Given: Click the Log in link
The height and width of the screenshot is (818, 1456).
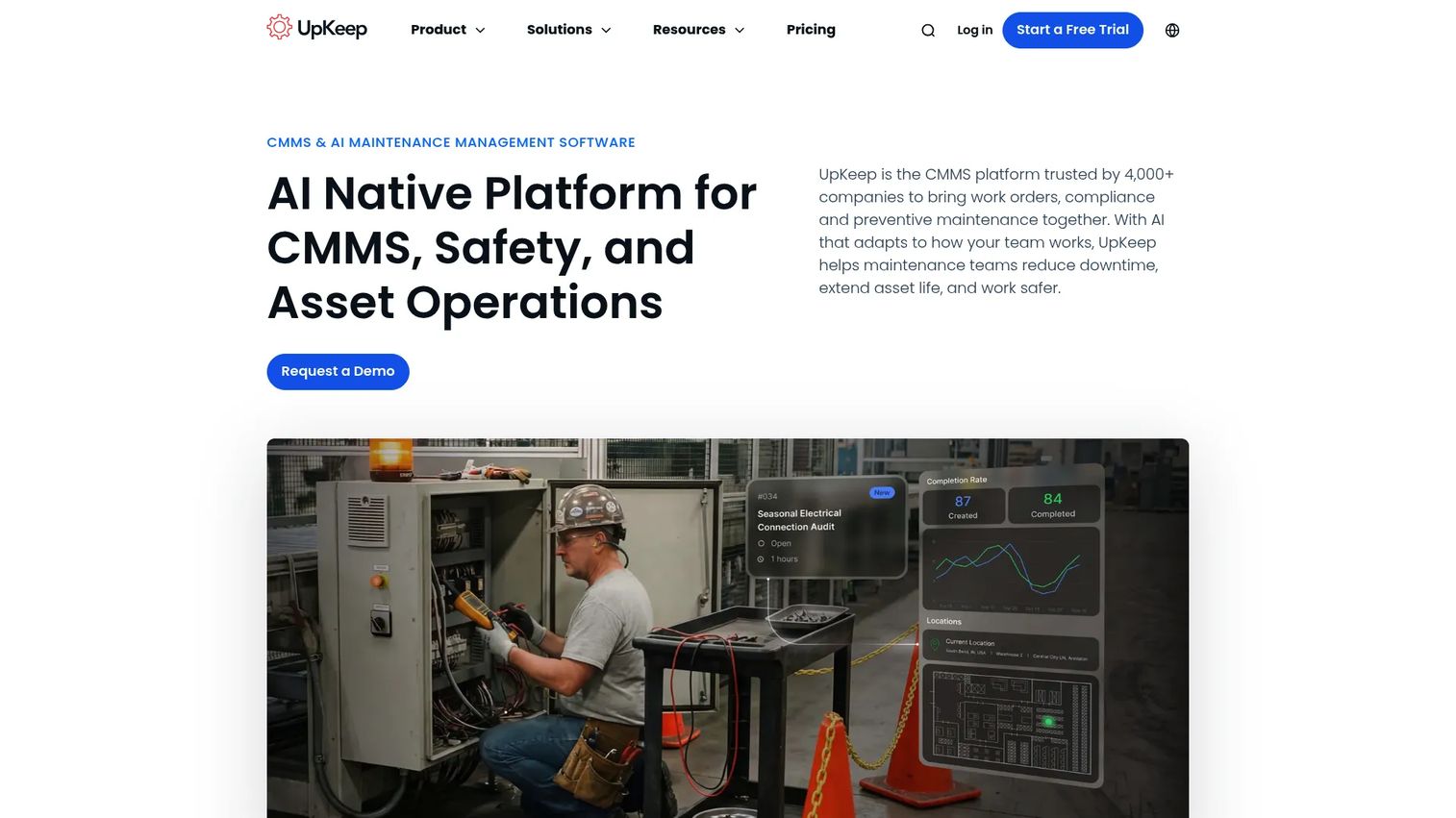Looking at the screenshot, I should 974,30.
